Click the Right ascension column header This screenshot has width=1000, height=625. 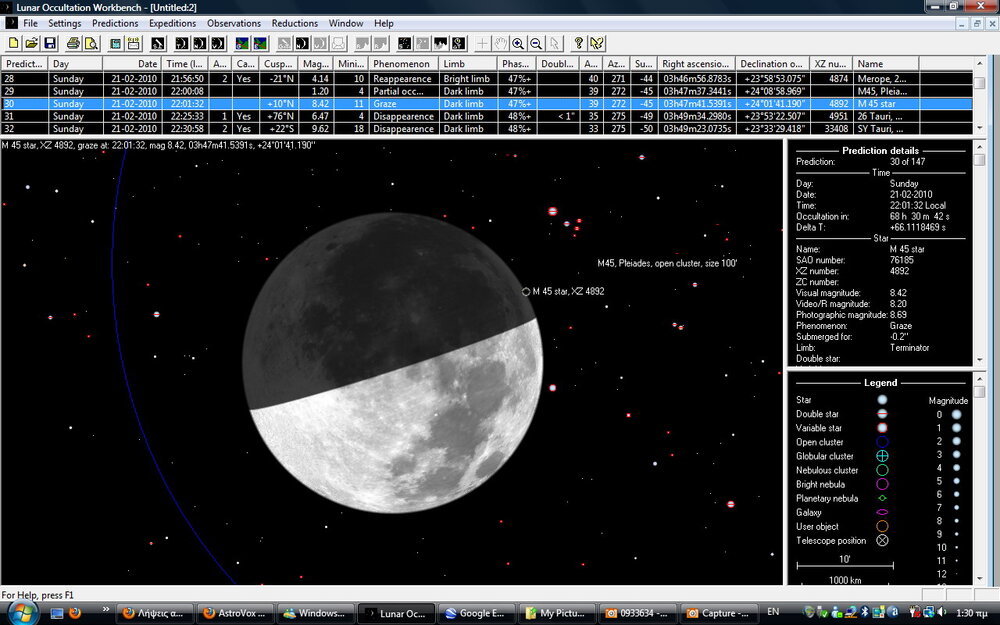[x=696, y=64]
